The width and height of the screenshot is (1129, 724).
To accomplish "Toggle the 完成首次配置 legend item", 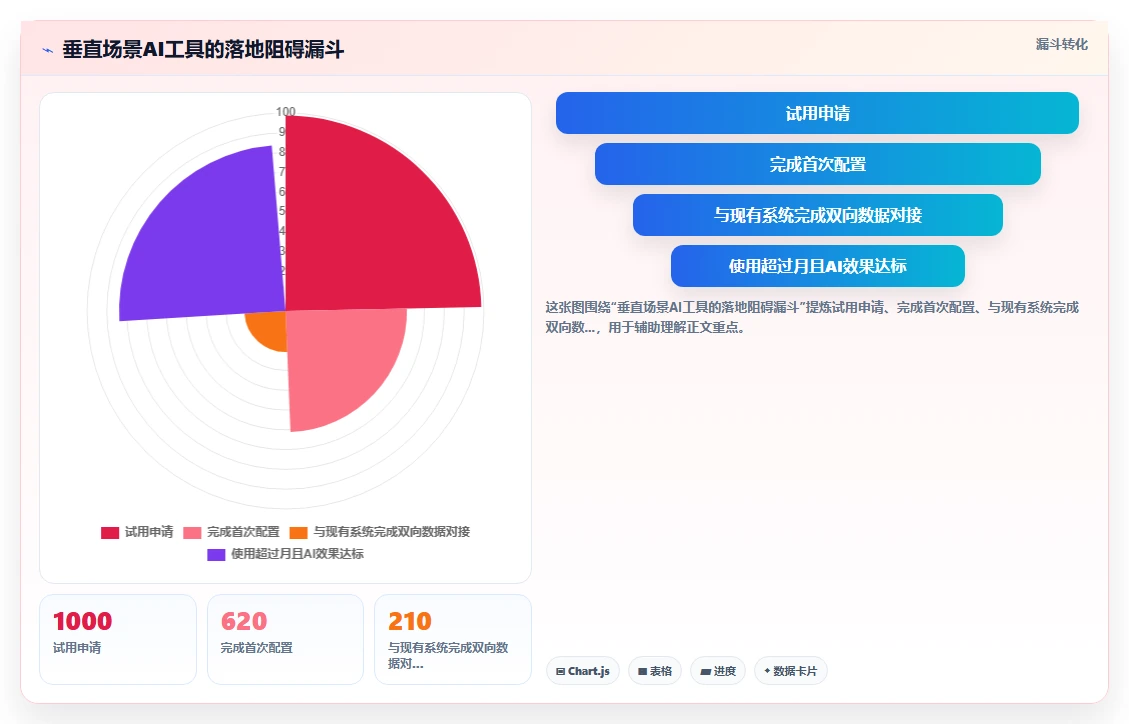I will click(231, 532).
